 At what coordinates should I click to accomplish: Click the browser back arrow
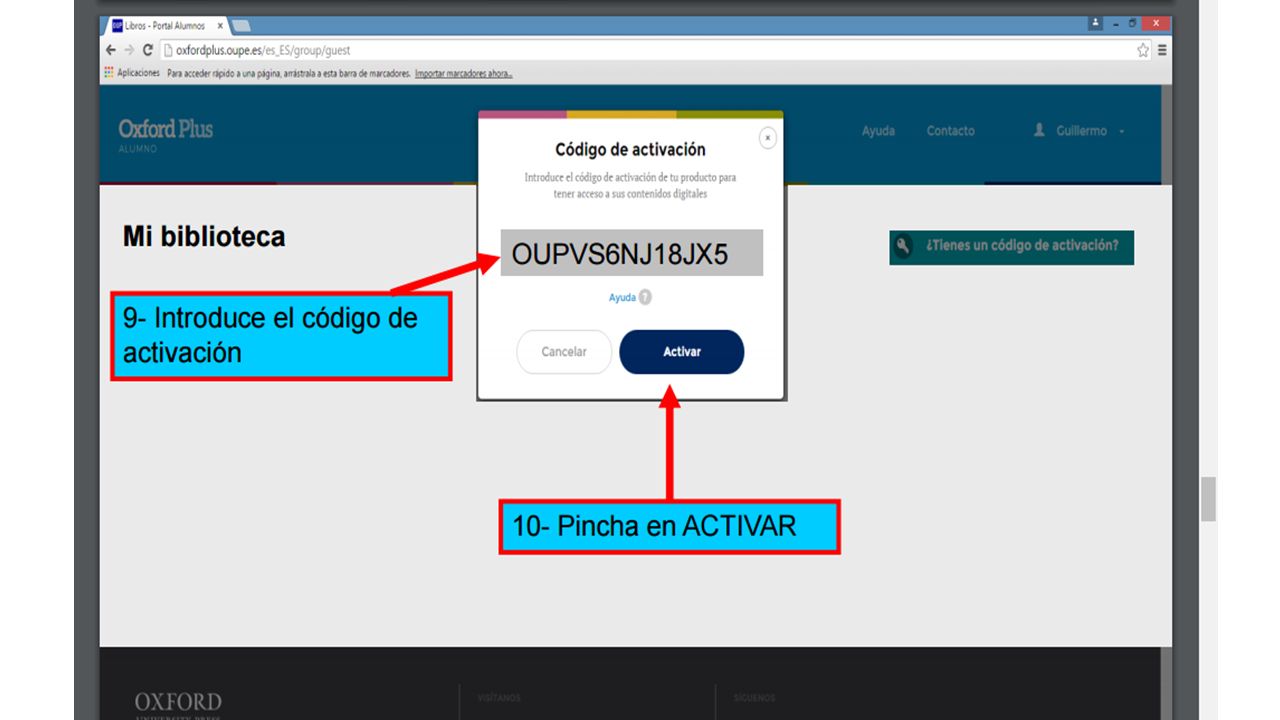pos(111,50)
